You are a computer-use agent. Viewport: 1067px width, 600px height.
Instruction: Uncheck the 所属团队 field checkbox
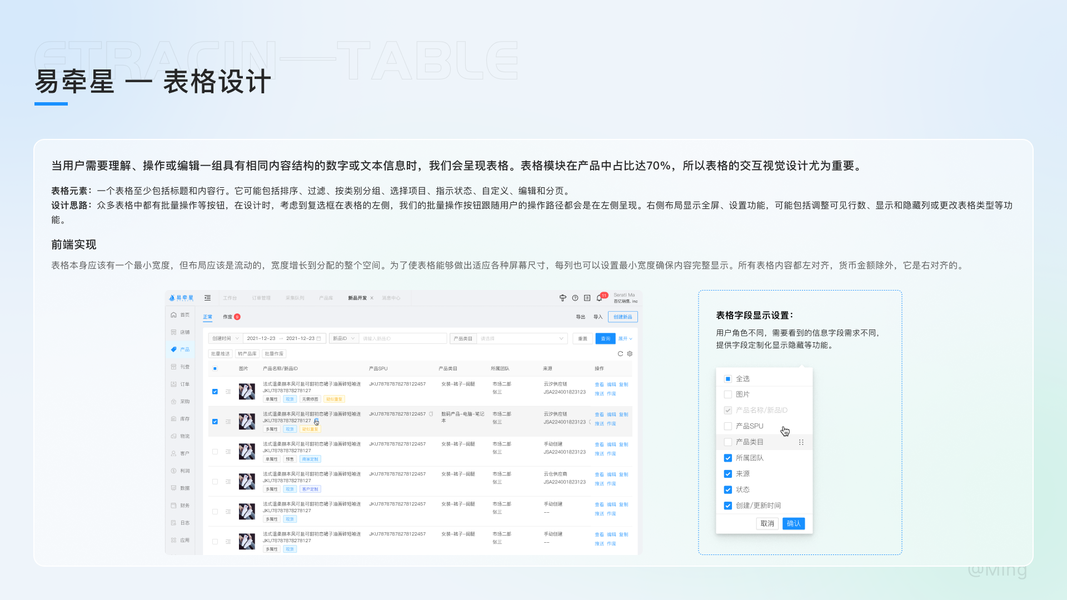[727, 458]
